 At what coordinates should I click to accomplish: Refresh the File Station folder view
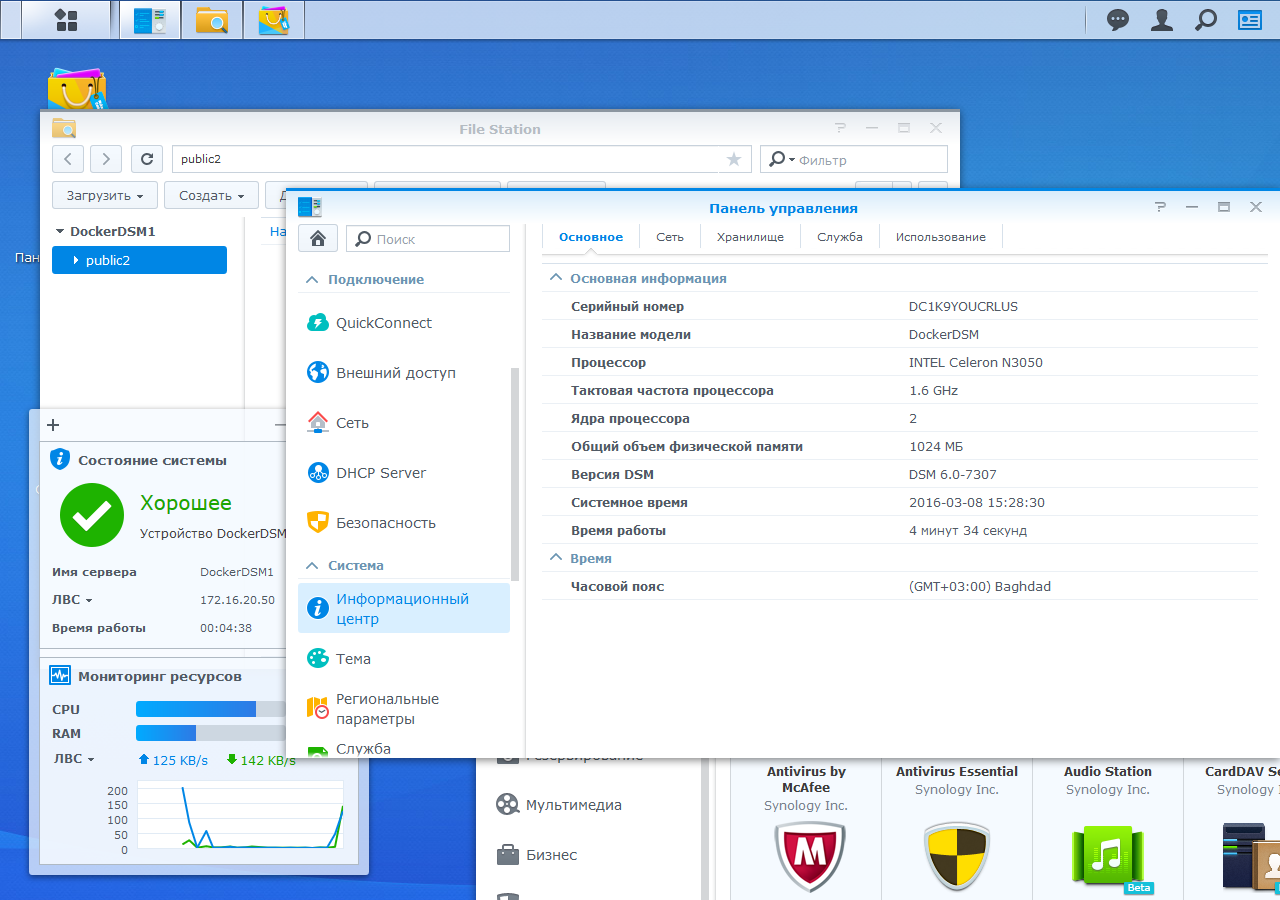point(147,159)
